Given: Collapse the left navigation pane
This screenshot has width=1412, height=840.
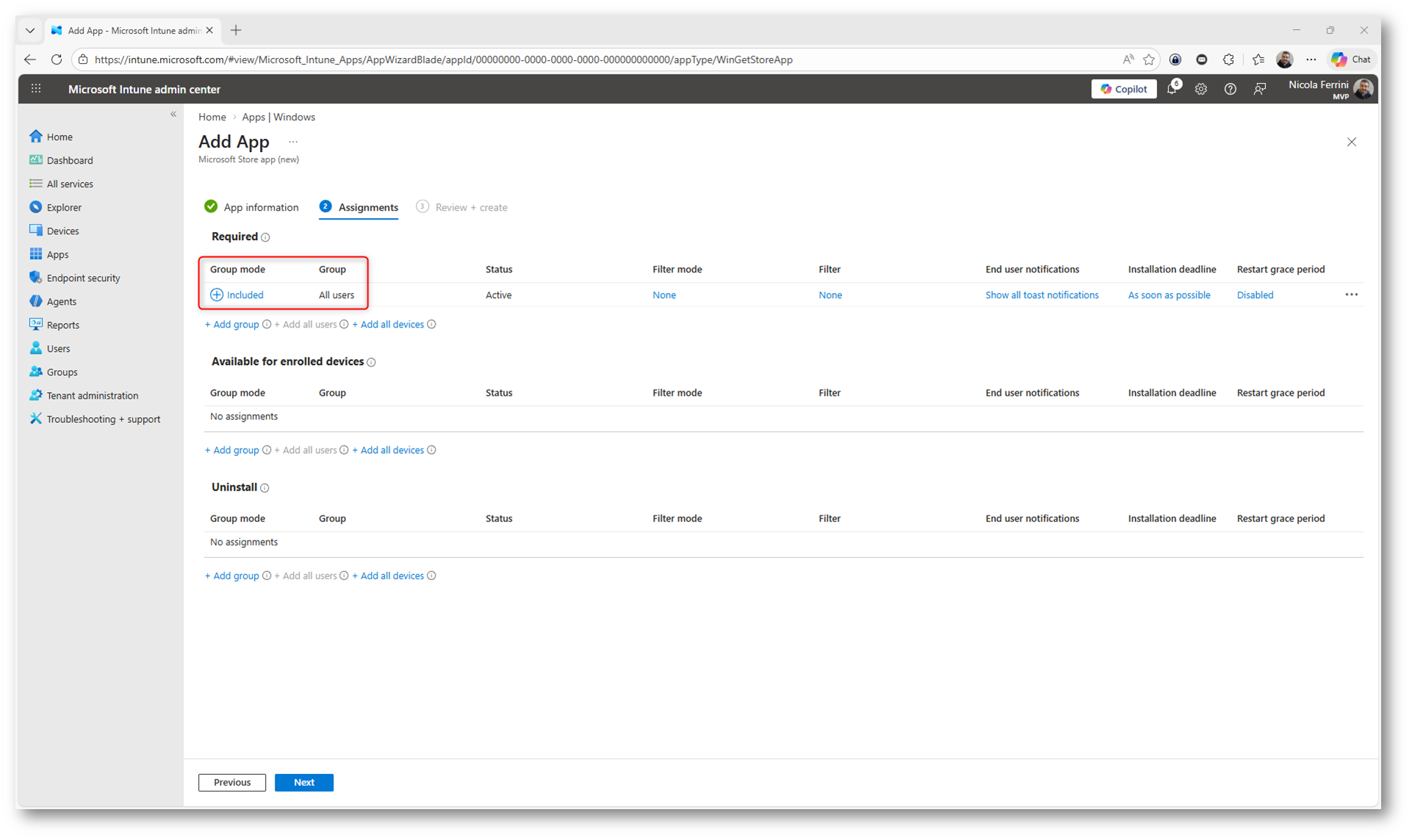Looking at the screenshot, I should point(173,114).
